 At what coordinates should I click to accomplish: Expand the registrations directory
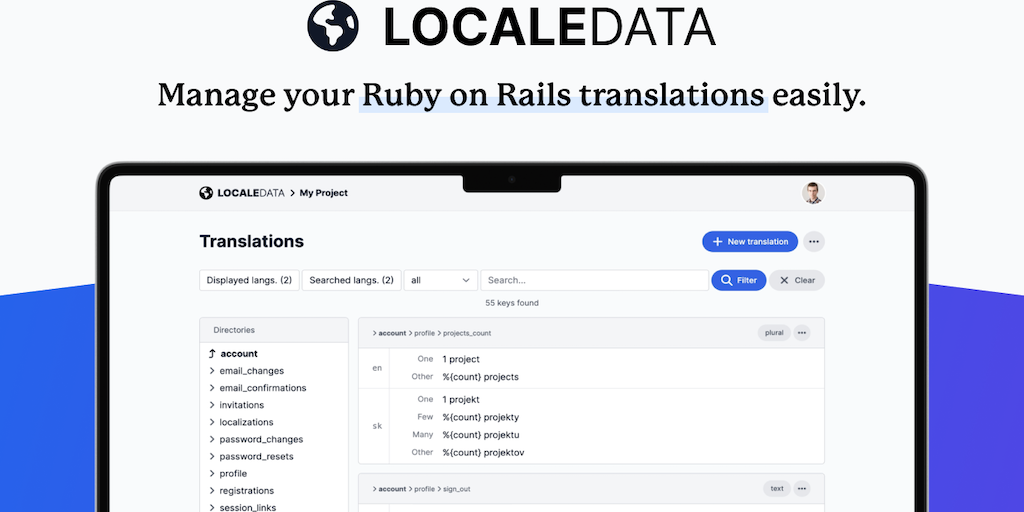pyautogui.click(x=242, y=490)
